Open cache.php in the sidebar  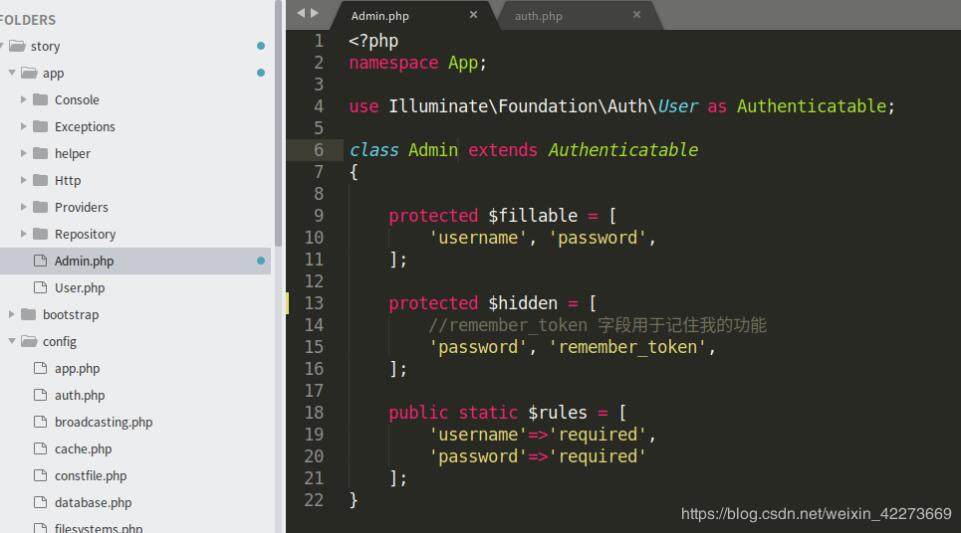[83, 449]
